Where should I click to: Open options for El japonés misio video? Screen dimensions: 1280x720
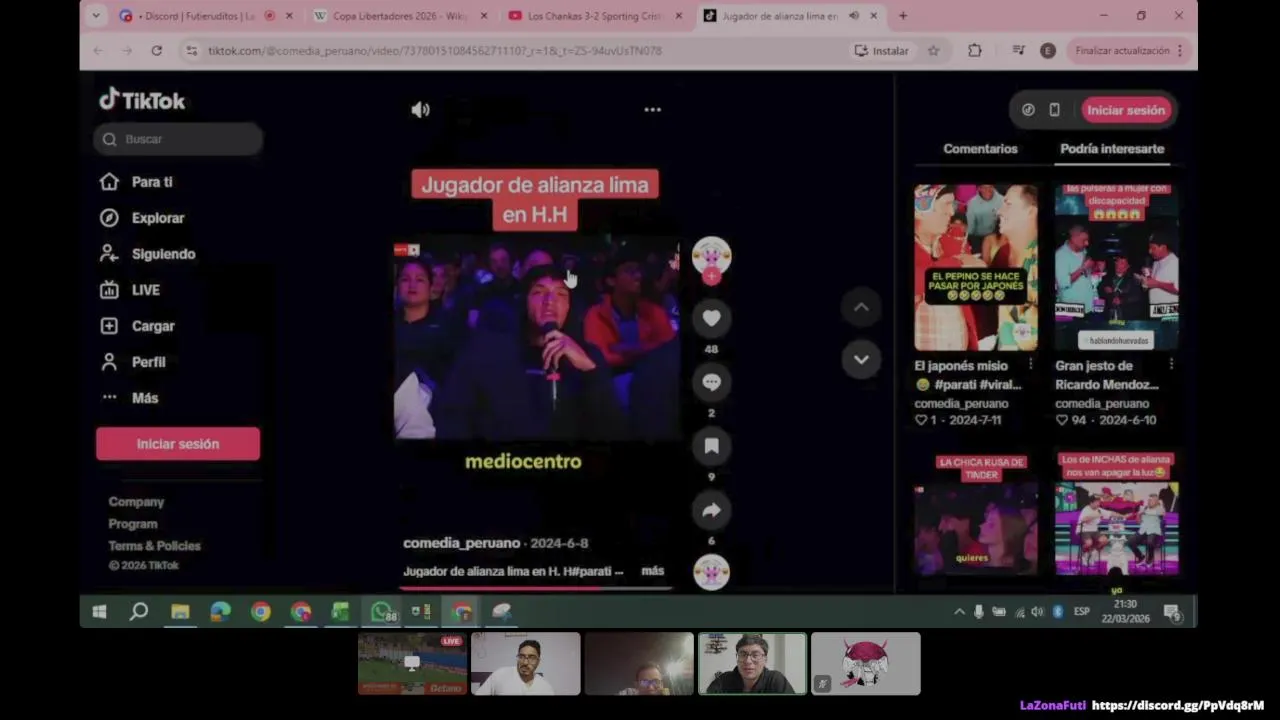1030,364
